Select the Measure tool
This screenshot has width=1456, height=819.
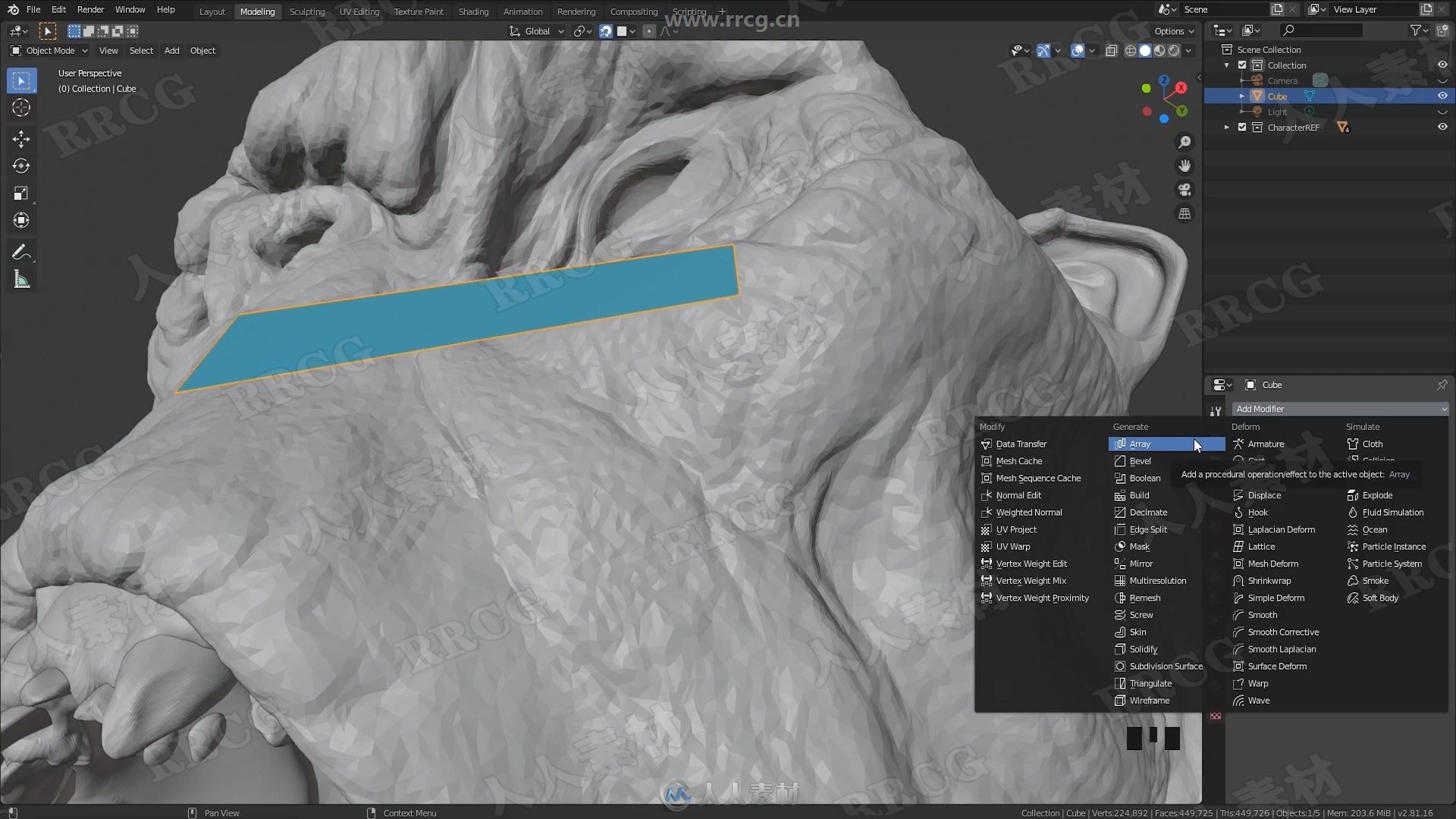pos(21,280)
